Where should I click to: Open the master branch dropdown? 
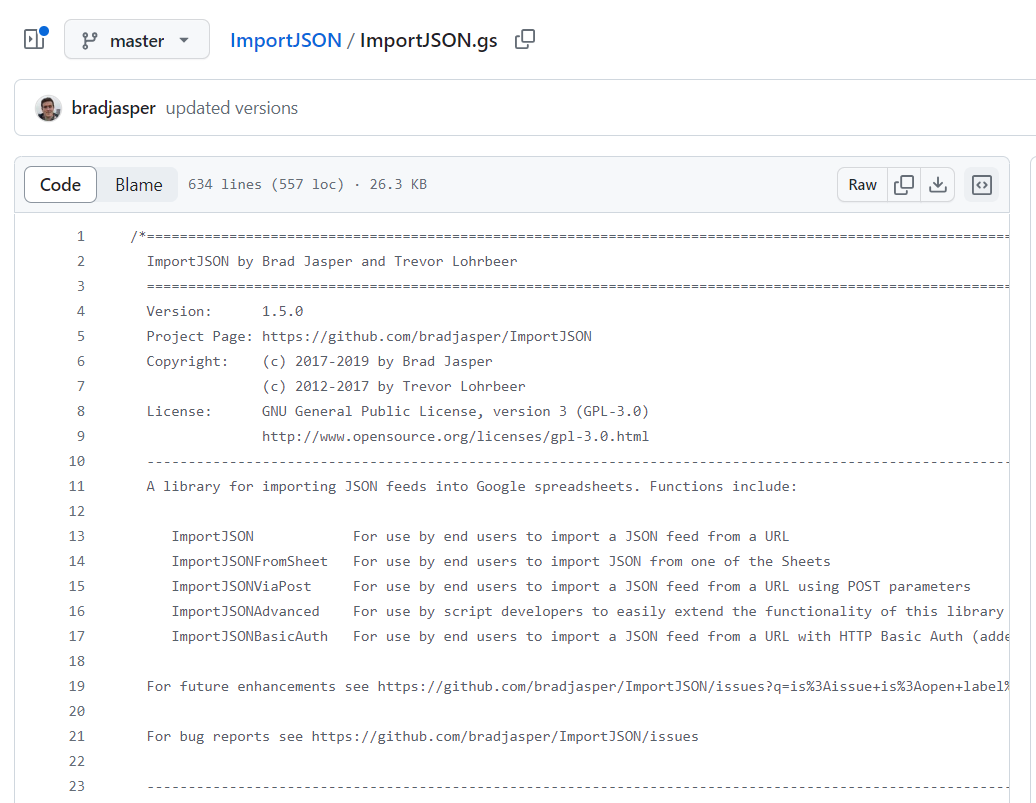point(136,39)
